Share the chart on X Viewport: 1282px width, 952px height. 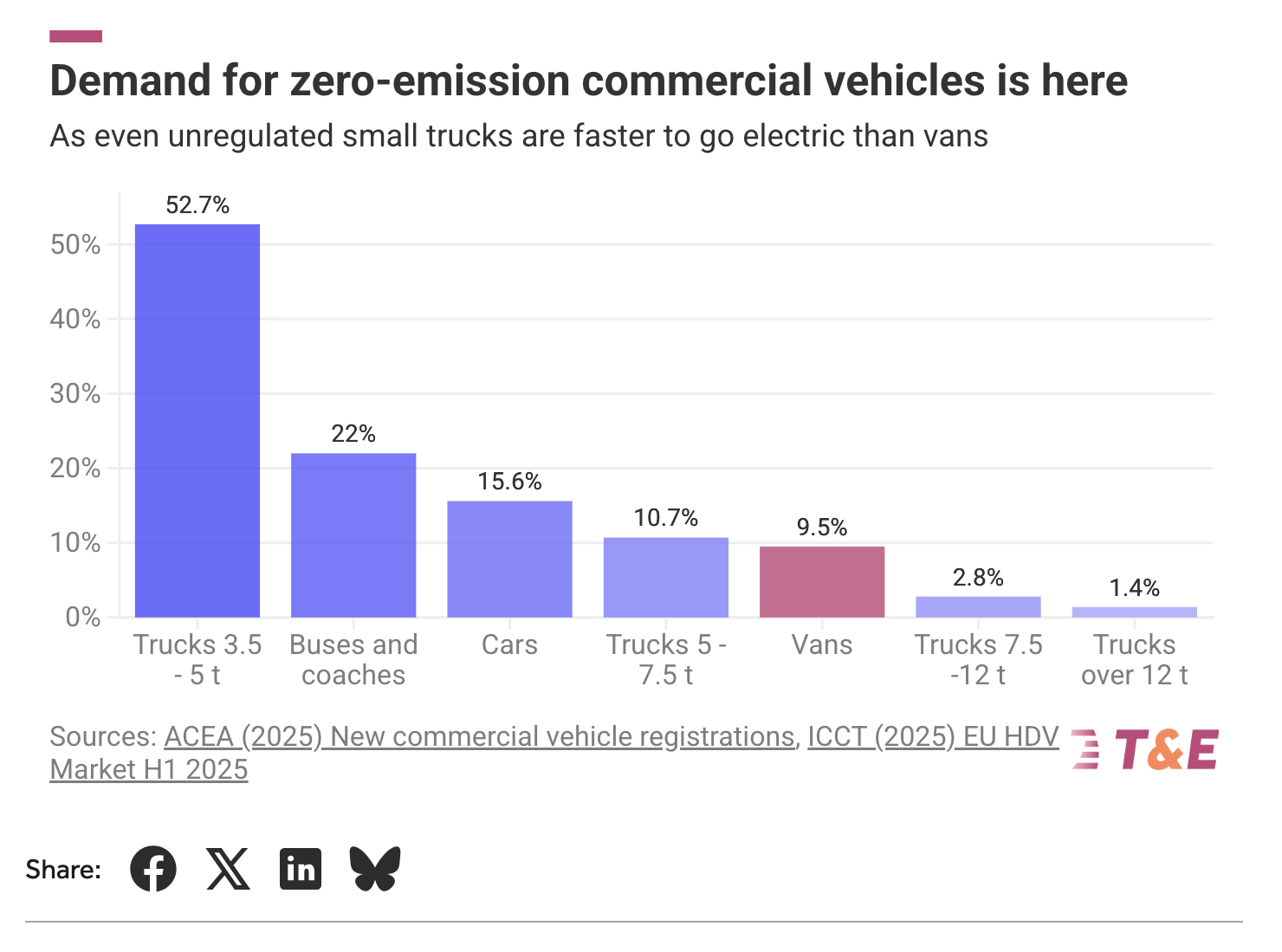[x=227, y=869]
